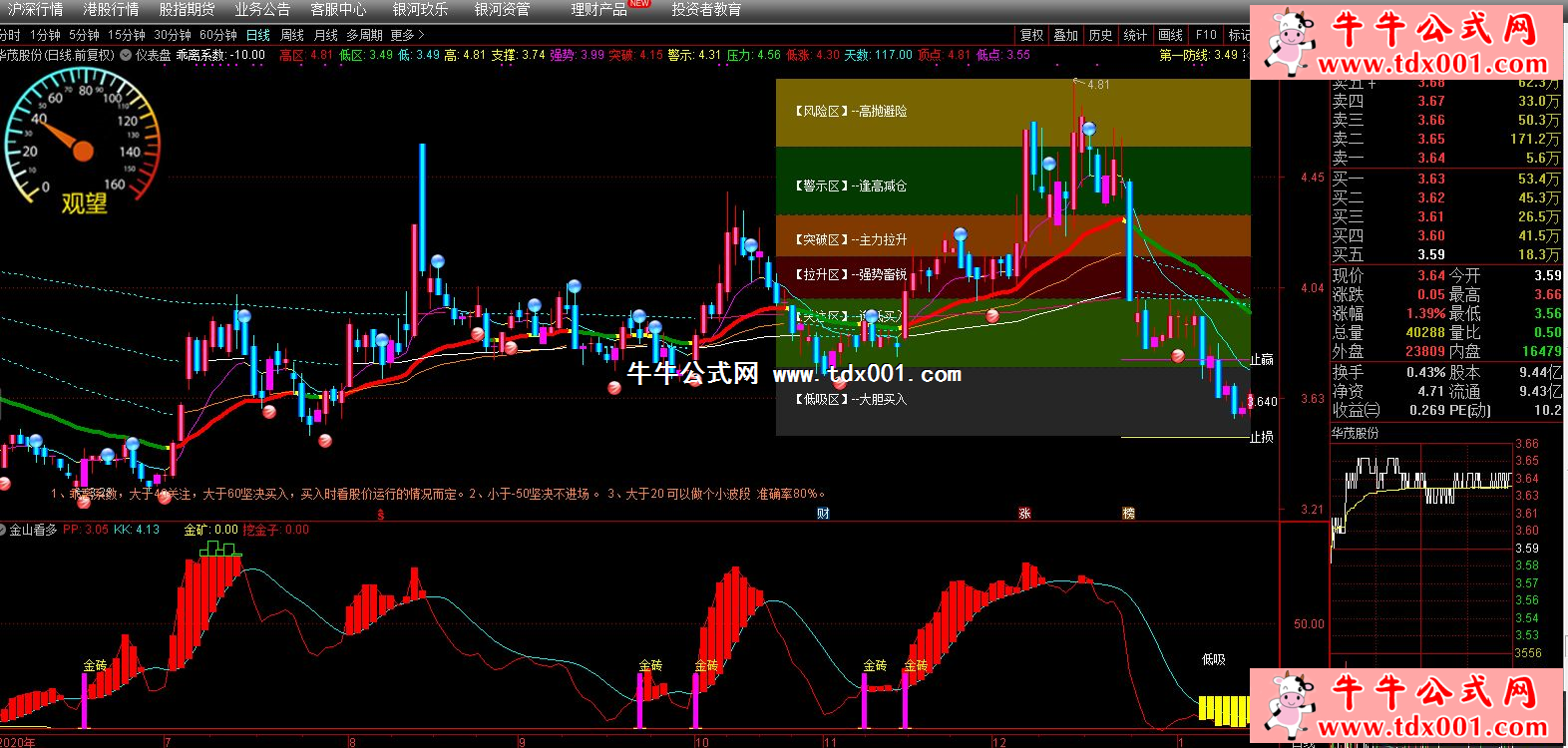Toggle 叠加 overlay on chart
The width and height of the screenshot is (1568, 748).
point(1065,35)
